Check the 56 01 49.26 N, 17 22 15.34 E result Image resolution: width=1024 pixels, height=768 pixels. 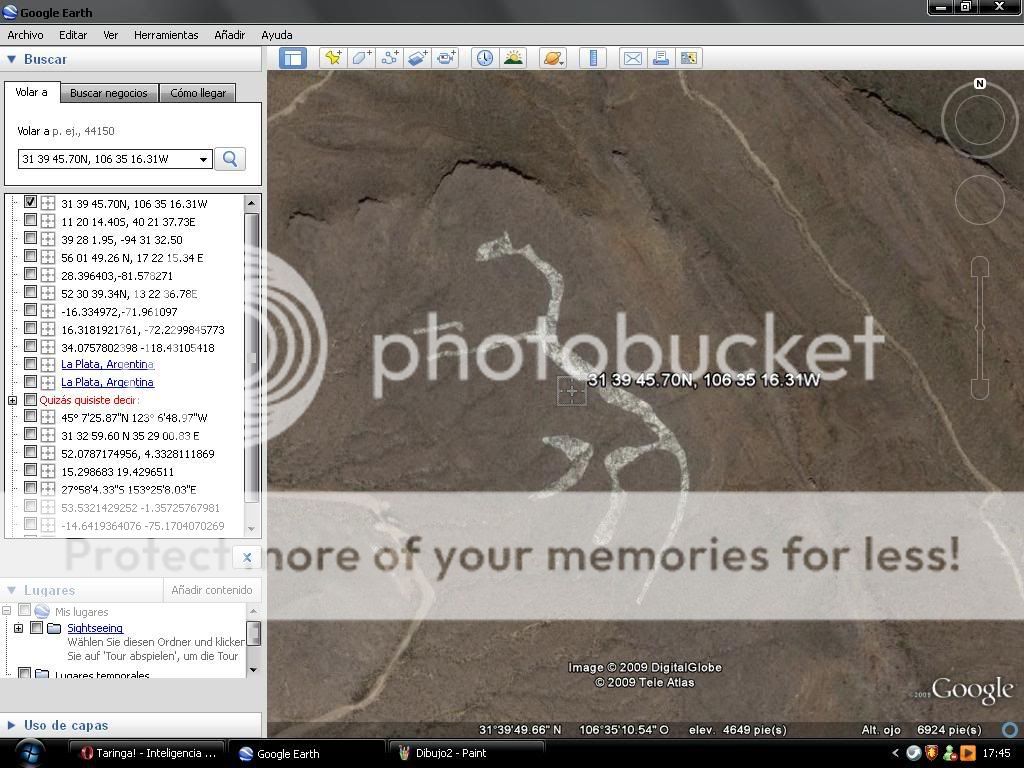[x=30, y=256]
